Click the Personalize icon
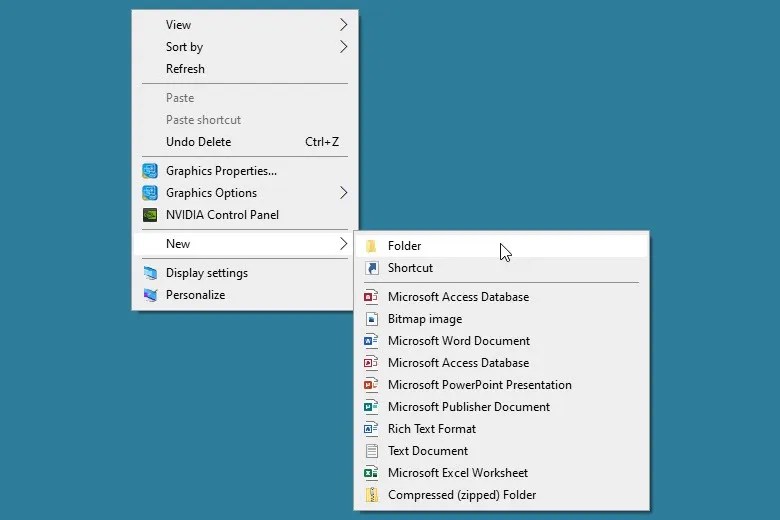Screen dimensions: 780x520 pos(150,295)
